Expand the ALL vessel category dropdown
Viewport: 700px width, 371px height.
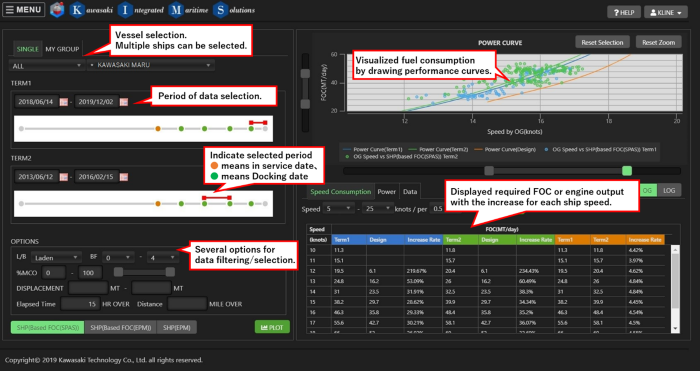coord(46,66)
